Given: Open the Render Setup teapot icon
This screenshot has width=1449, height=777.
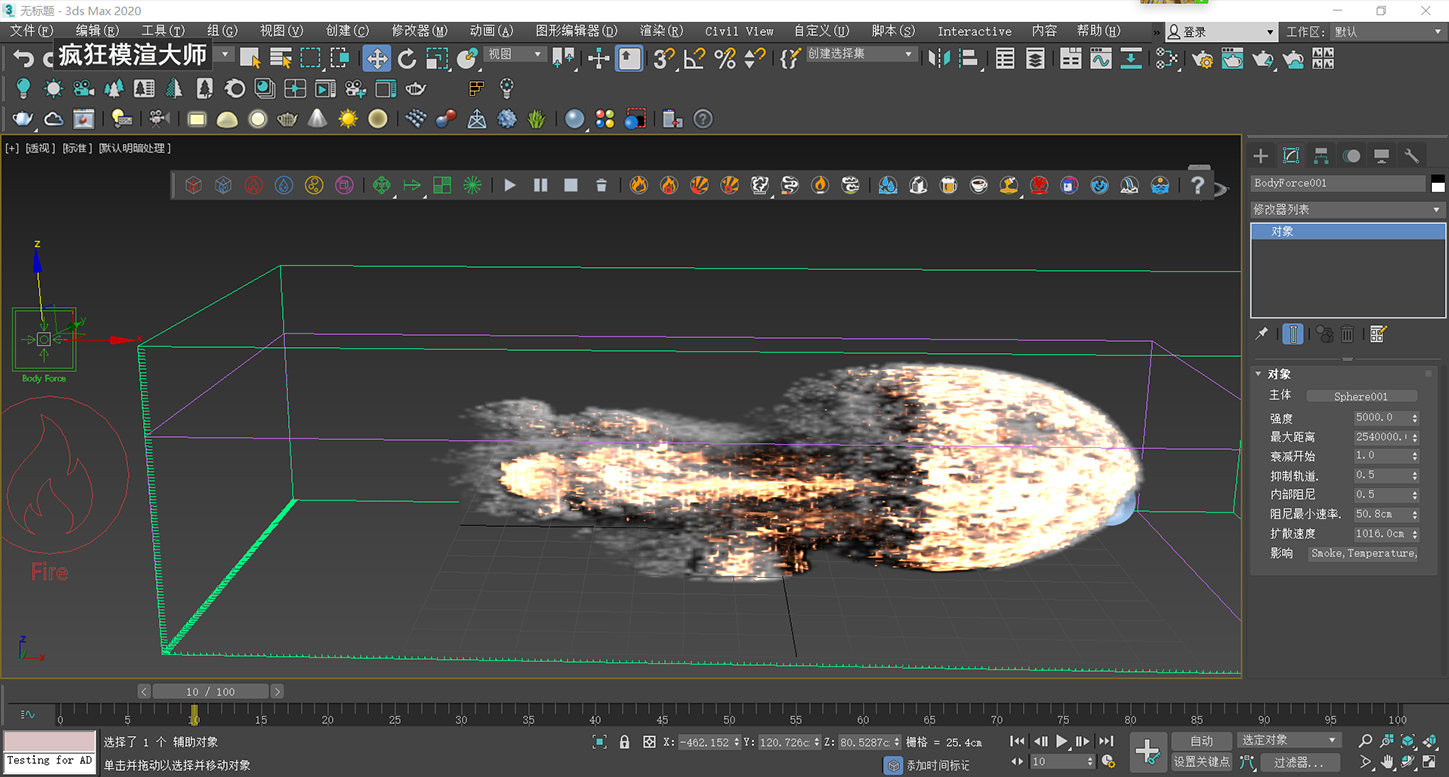Looking at the screenshot, I should 1202,59.
